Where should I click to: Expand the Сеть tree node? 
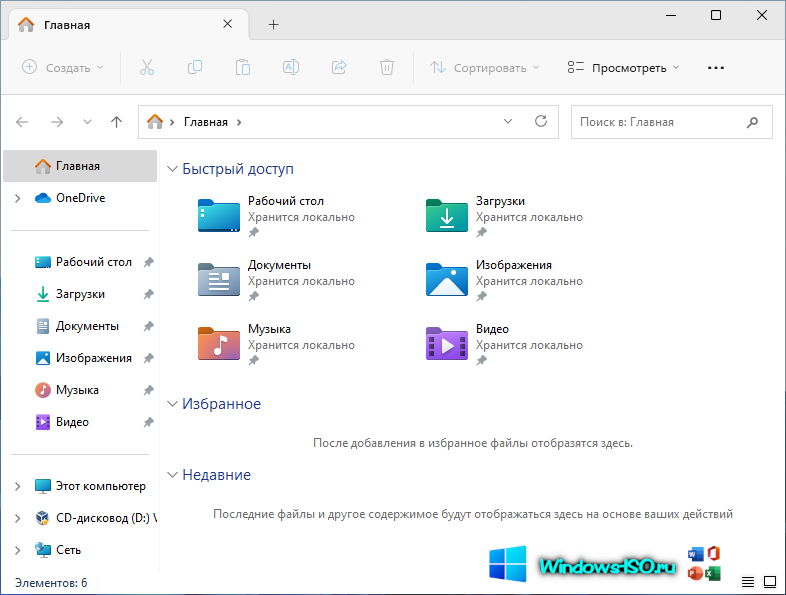(18, 550)
